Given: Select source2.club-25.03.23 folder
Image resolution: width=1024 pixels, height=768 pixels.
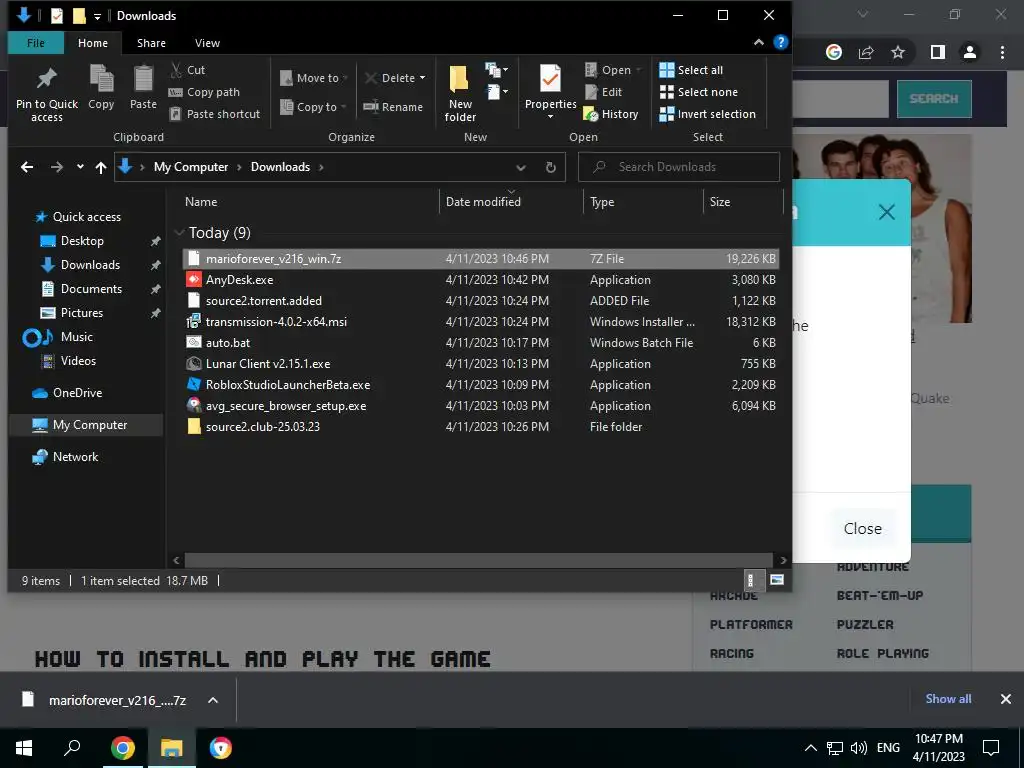Looking at the screenshot, I should coord(480,426).
